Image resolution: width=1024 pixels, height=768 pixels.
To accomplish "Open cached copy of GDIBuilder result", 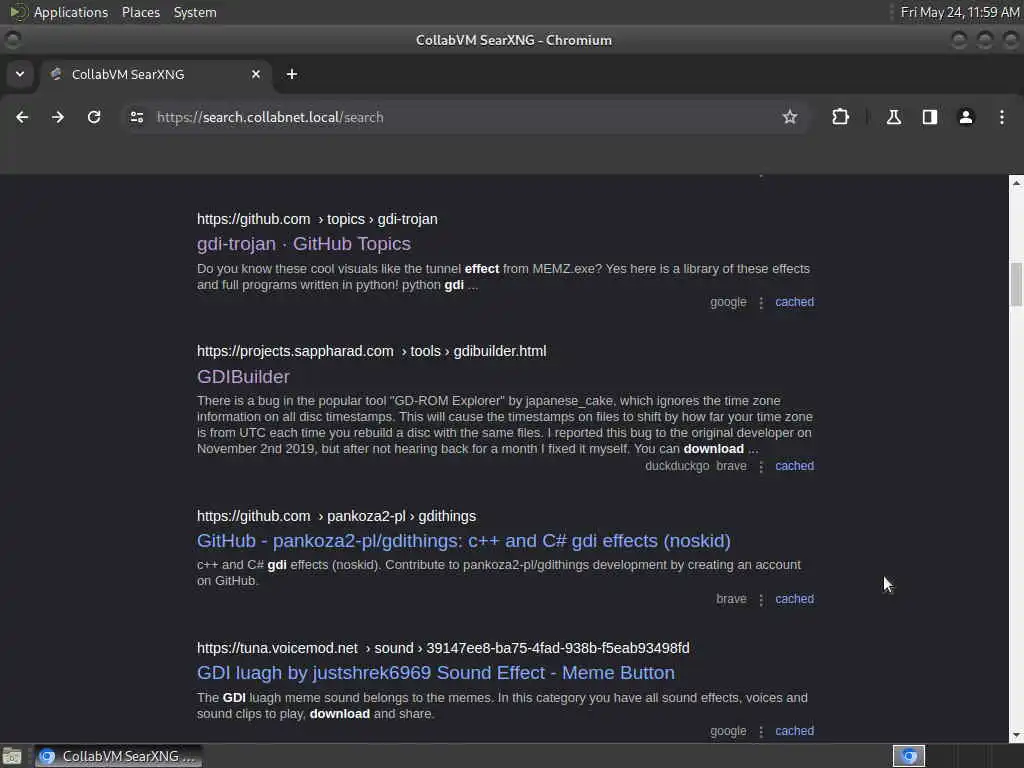I will point(794,466).
